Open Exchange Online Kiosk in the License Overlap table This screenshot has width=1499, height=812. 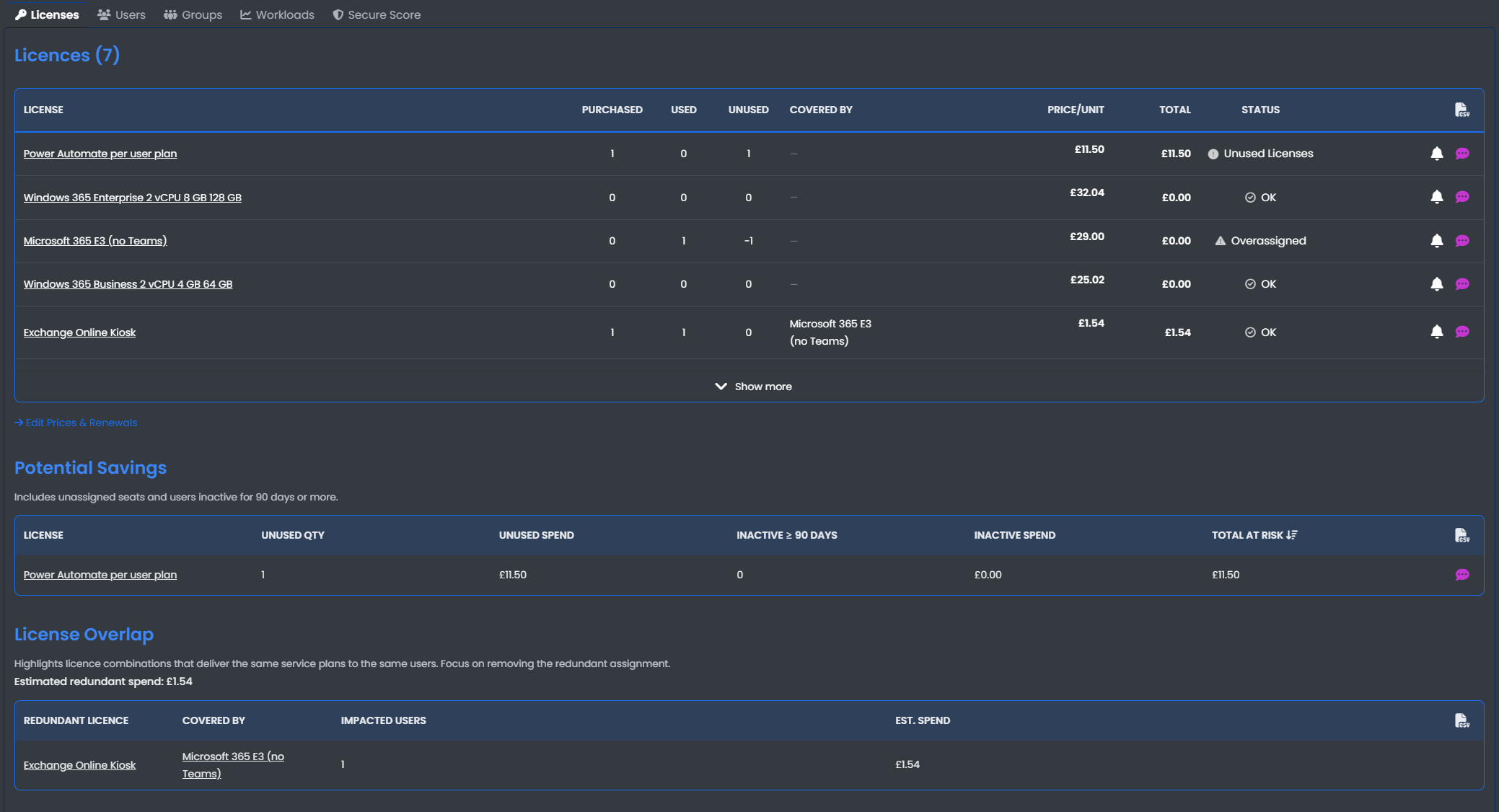tap(79, 765)
